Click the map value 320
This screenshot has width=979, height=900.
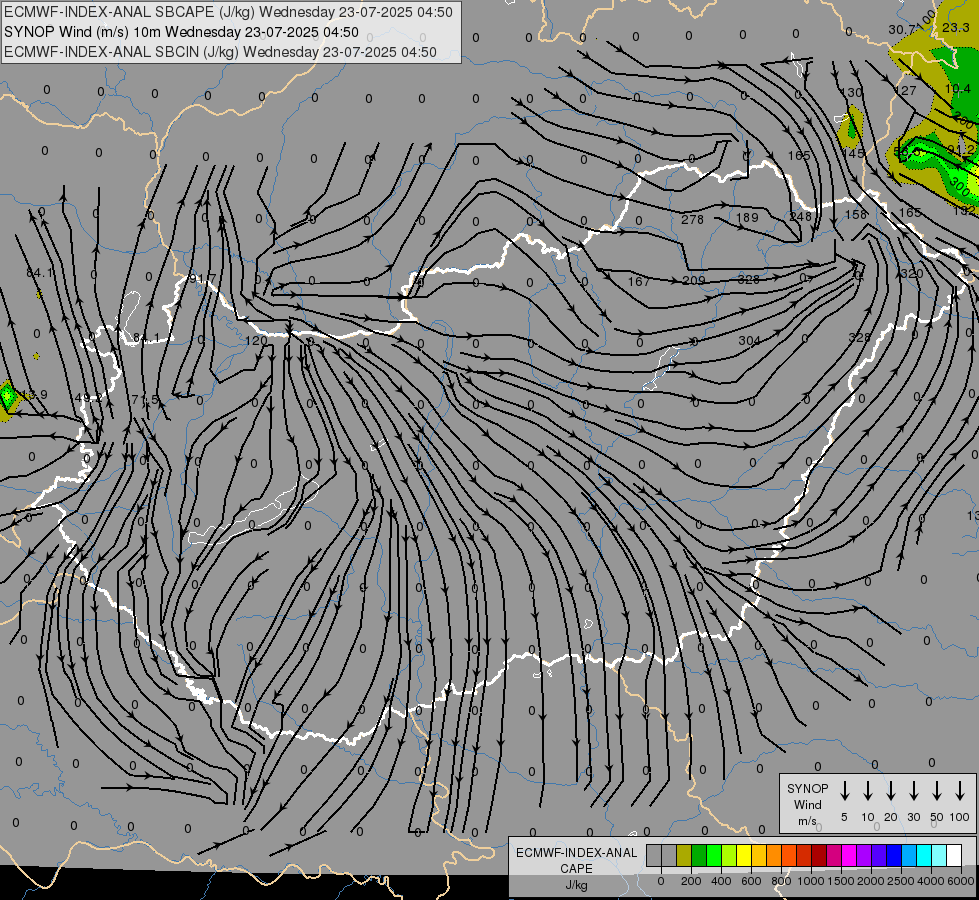912,274
